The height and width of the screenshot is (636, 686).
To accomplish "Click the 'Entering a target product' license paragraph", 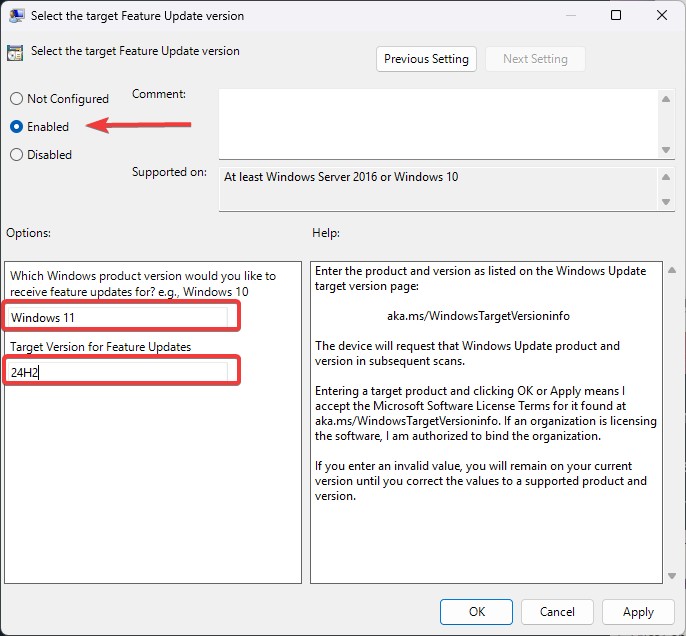I will [486, 413].
